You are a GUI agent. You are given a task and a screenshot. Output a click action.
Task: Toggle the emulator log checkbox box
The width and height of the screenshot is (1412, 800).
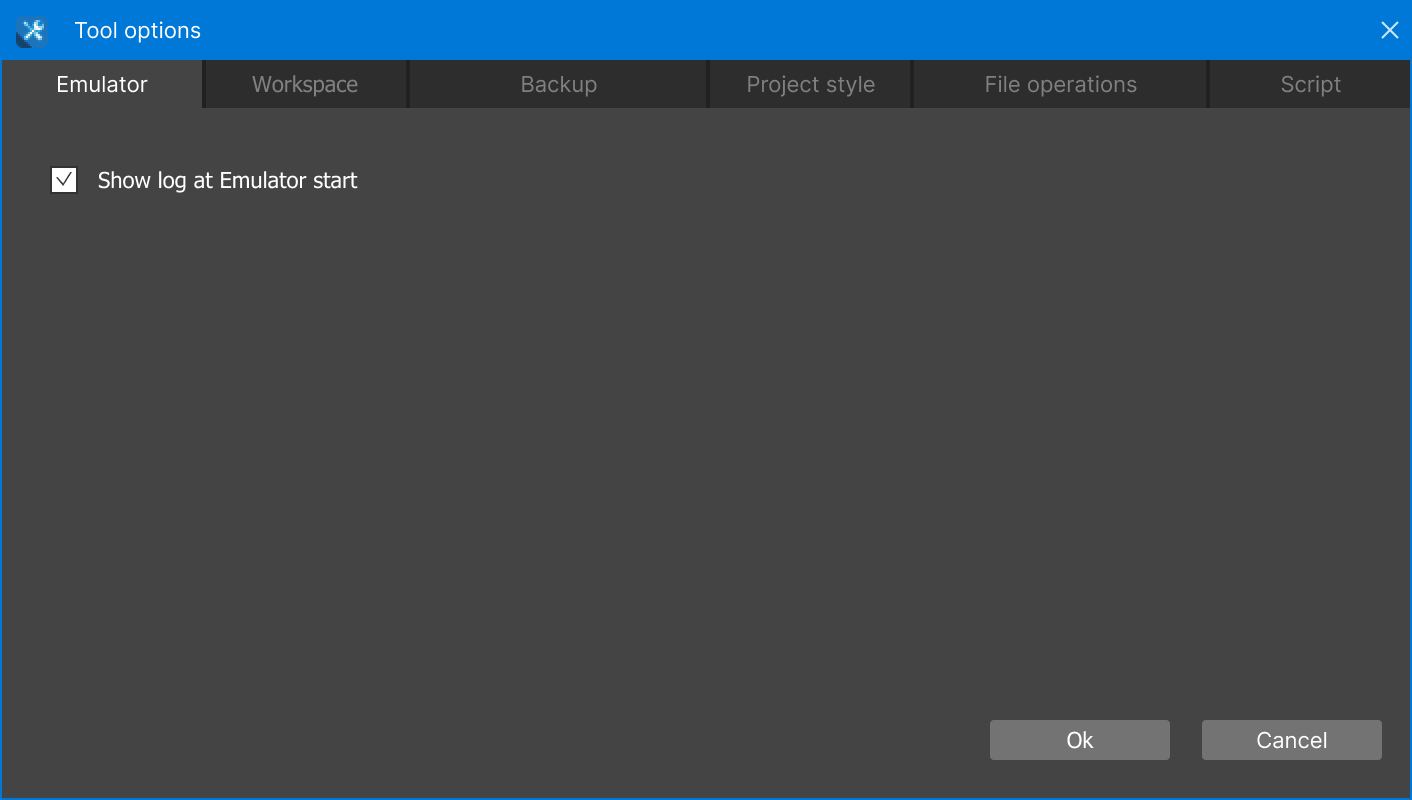point(64,181)
